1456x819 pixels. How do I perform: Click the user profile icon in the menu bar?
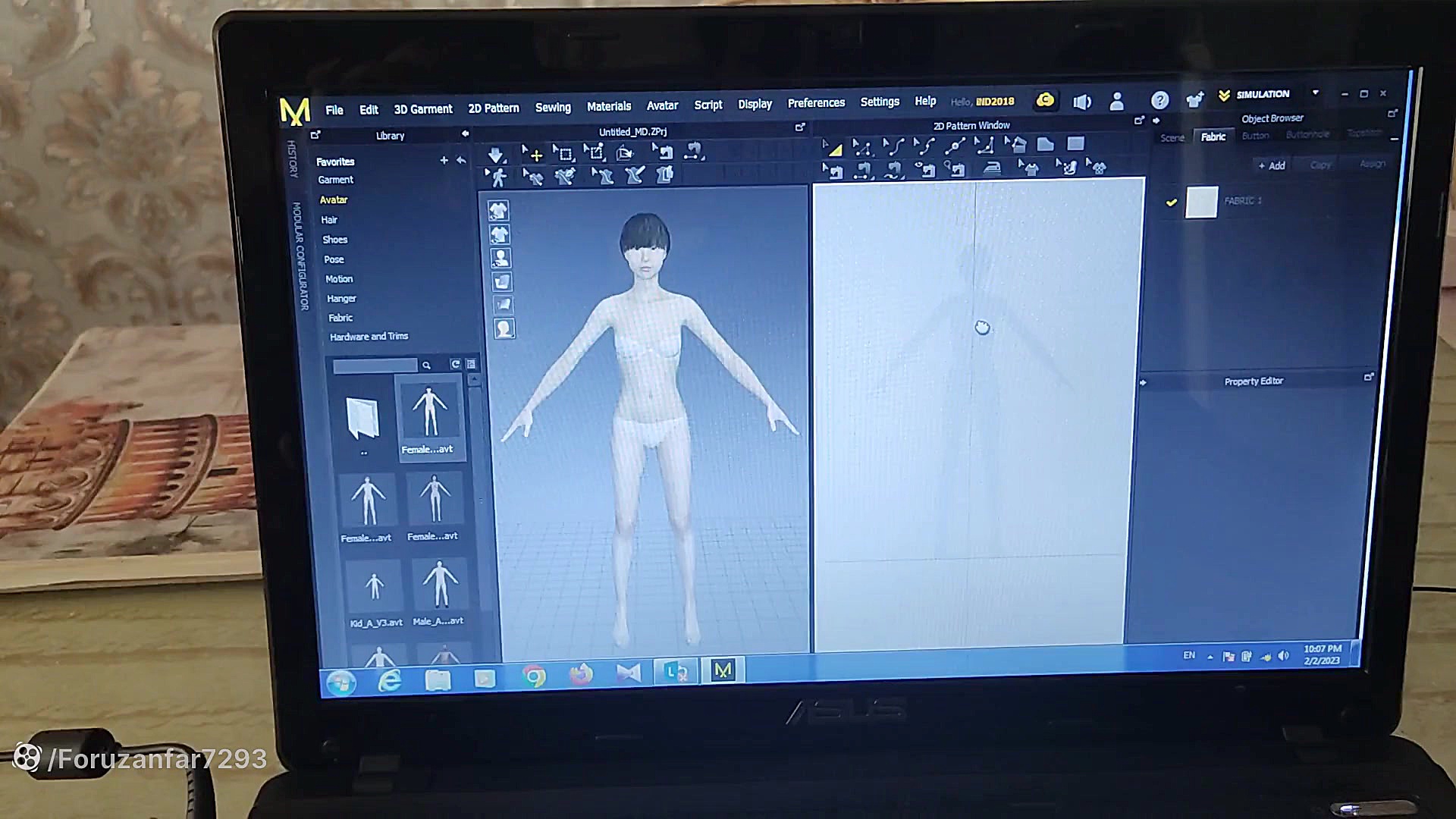pos(1116,102)
